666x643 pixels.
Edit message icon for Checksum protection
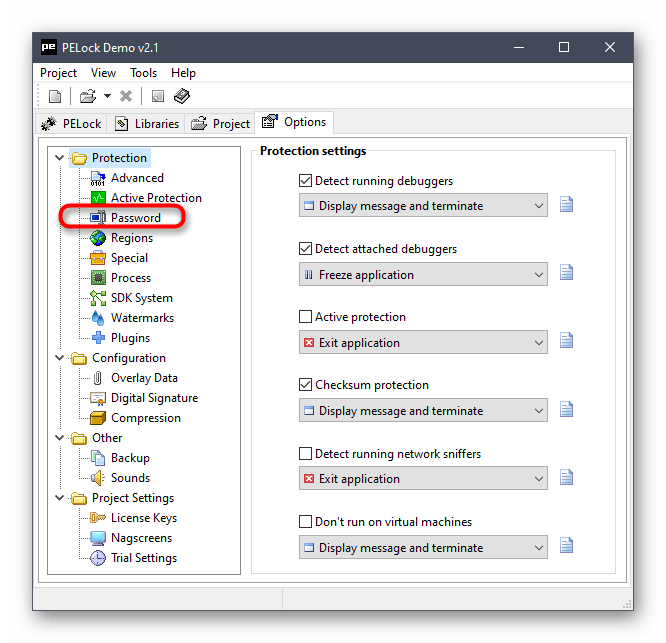[x=566, y=409]
